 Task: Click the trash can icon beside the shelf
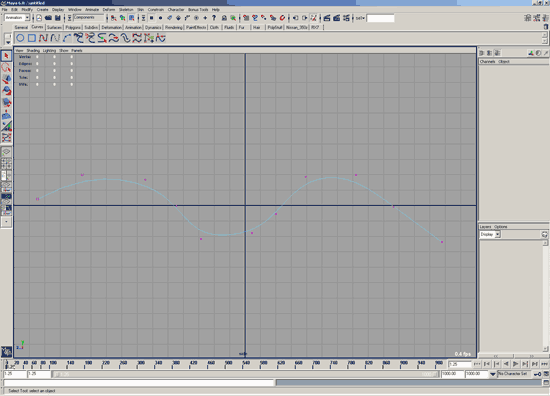coord(546,27)
